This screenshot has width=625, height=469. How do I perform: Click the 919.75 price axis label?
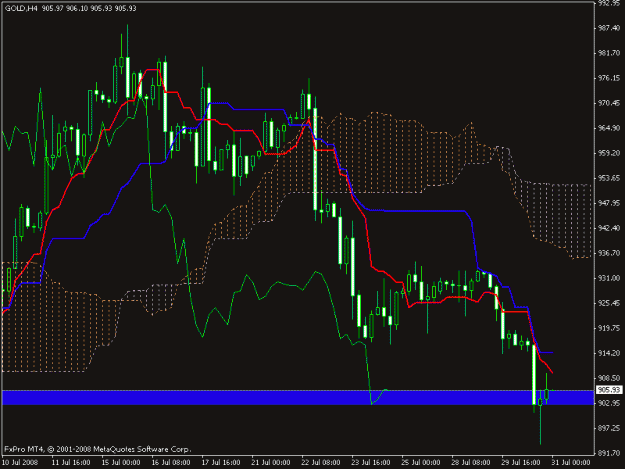(609, 328)
